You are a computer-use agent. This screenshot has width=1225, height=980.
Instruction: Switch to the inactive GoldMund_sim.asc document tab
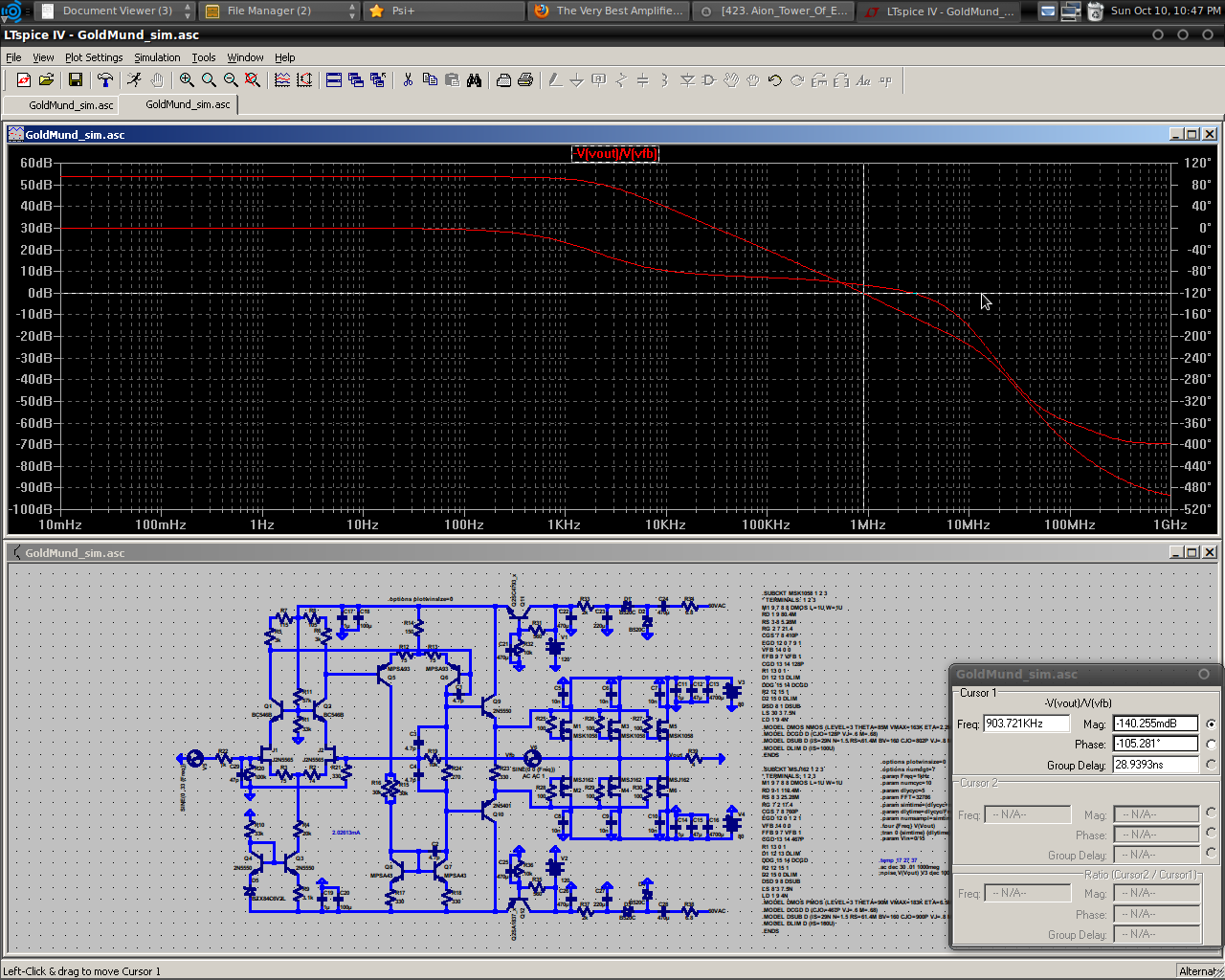(62, 104)
